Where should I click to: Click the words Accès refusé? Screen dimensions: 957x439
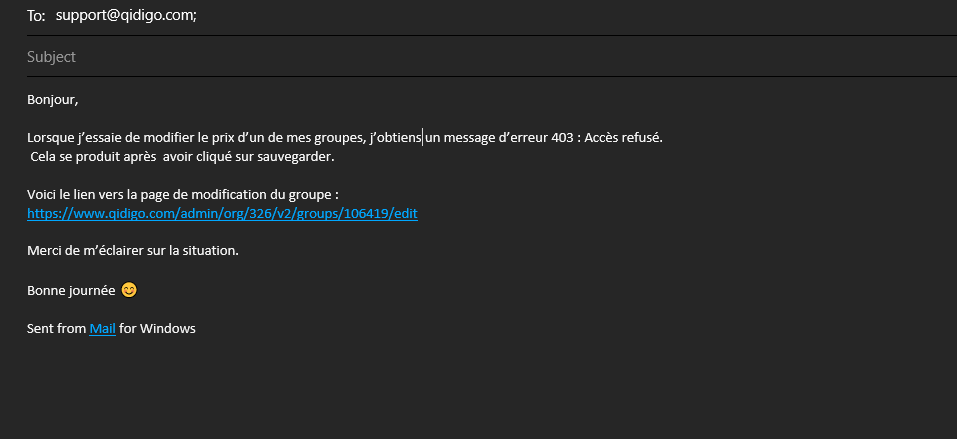(x=623, y=138)
